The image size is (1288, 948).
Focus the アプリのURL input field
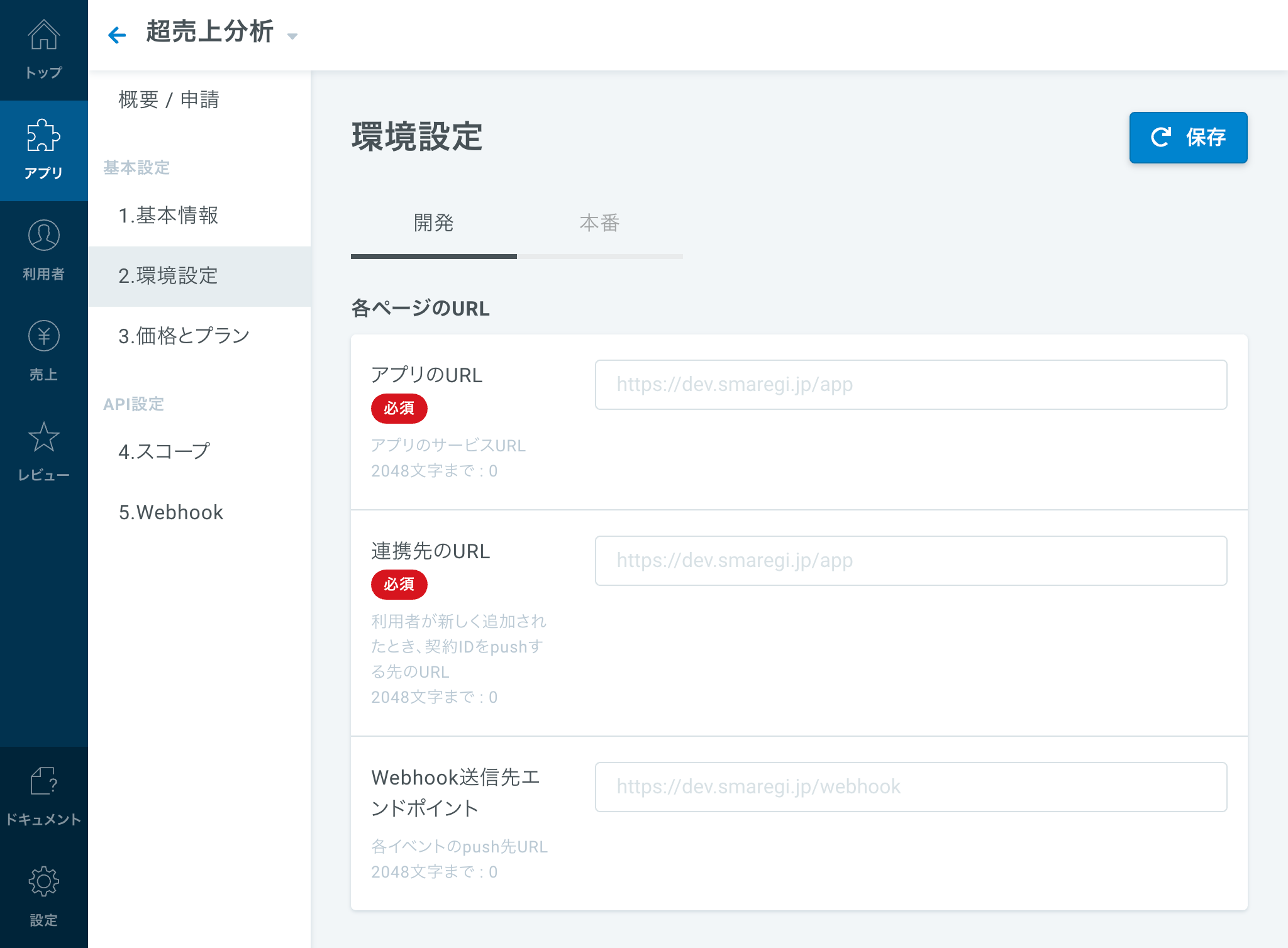pos(911,385)
